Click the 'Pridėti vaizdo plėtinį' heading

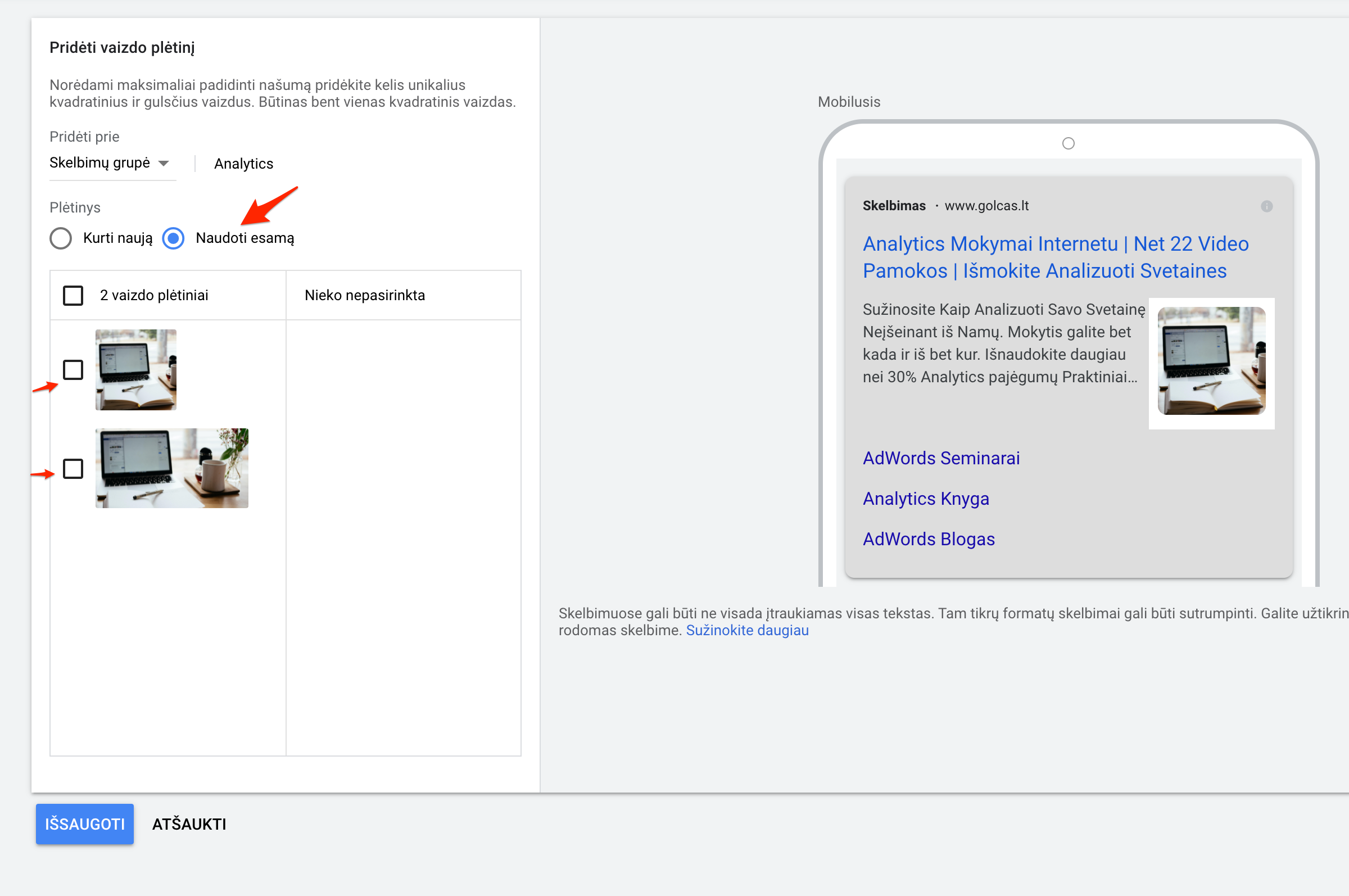point(123,47)
